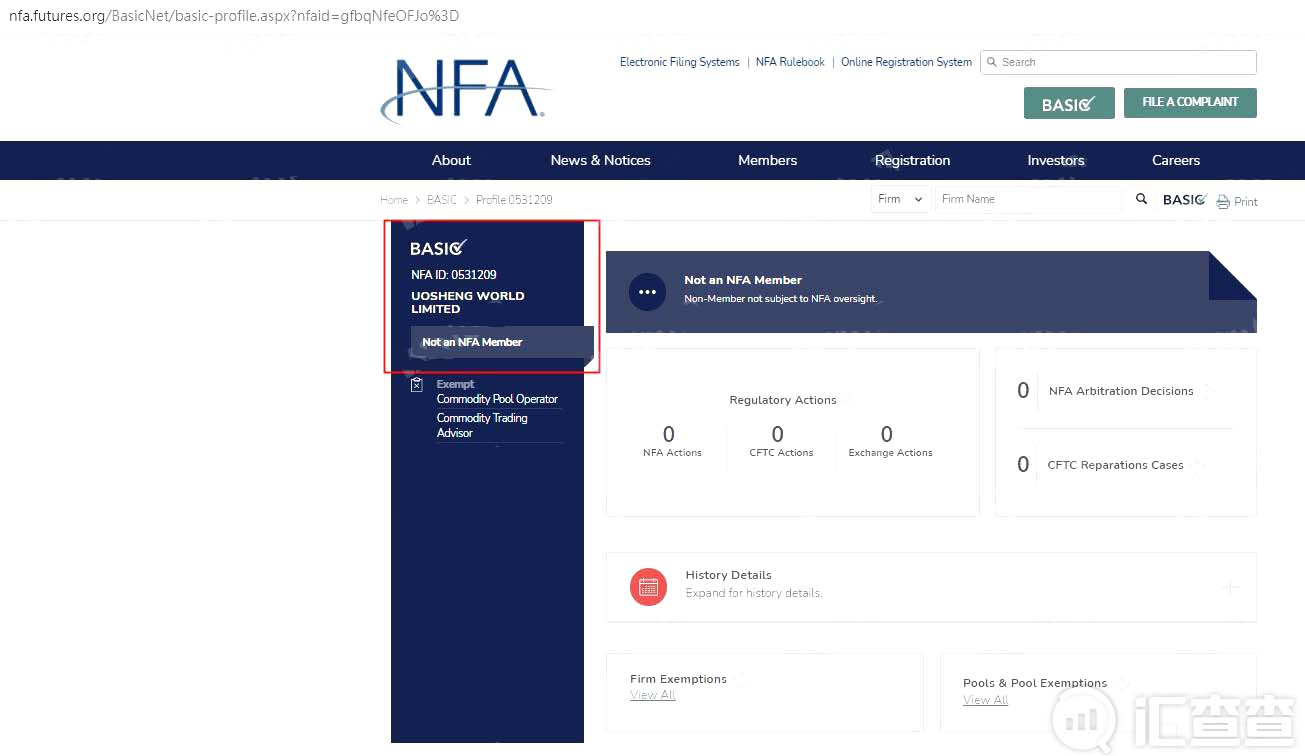Click Non-Member not subject to NFA oversight text
Viewport: 1305px width, 756px height.
tap(780, 299)
